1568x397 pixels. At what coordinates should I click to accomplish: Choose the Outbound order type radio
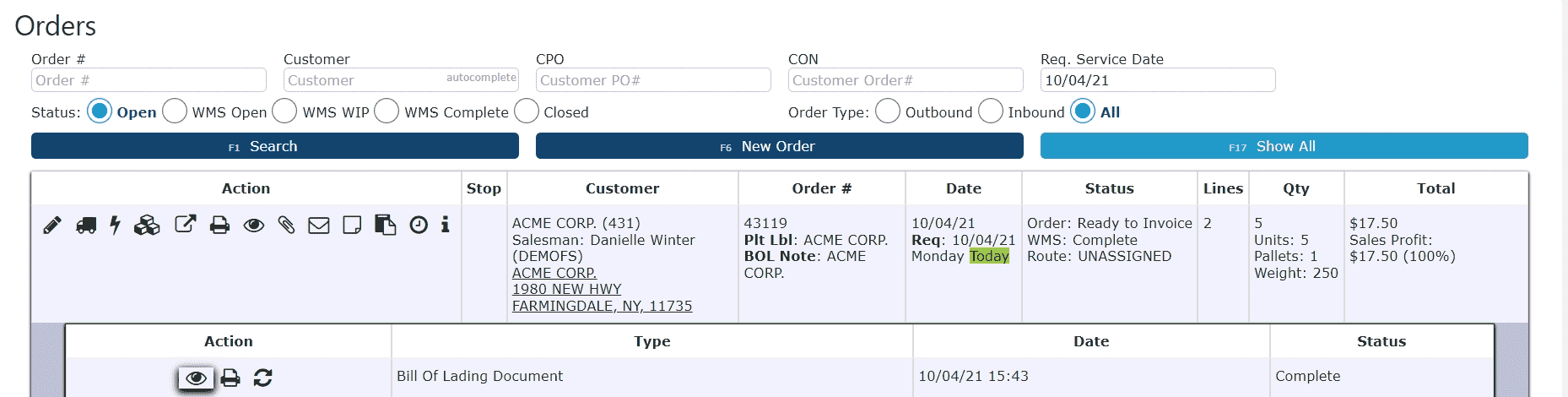(x=888, y=111)
